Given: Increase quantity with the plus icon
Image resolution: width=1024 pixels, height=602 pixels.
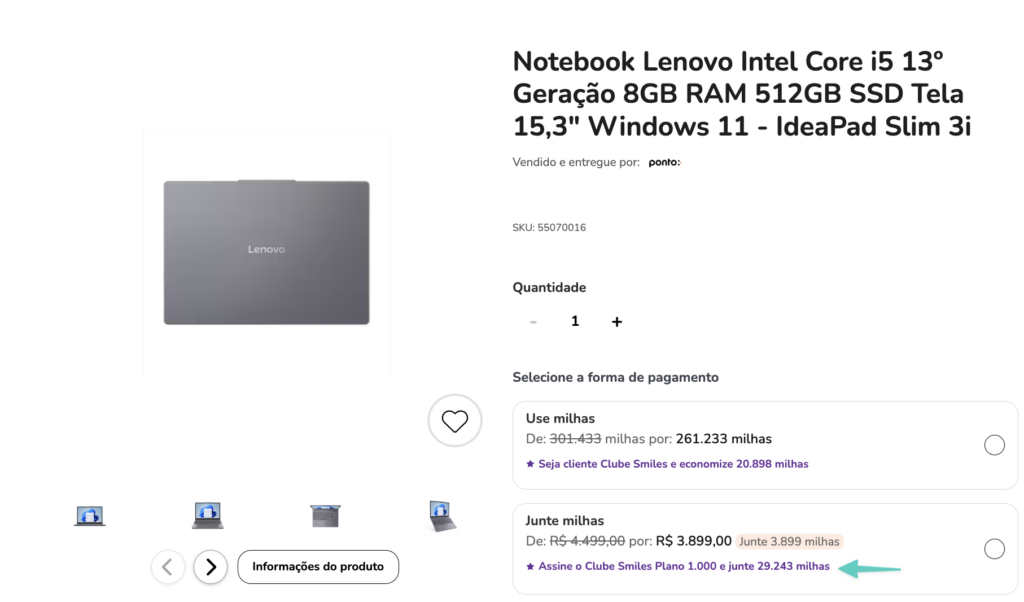Looking at the screenshot, I should click(617, 321).
